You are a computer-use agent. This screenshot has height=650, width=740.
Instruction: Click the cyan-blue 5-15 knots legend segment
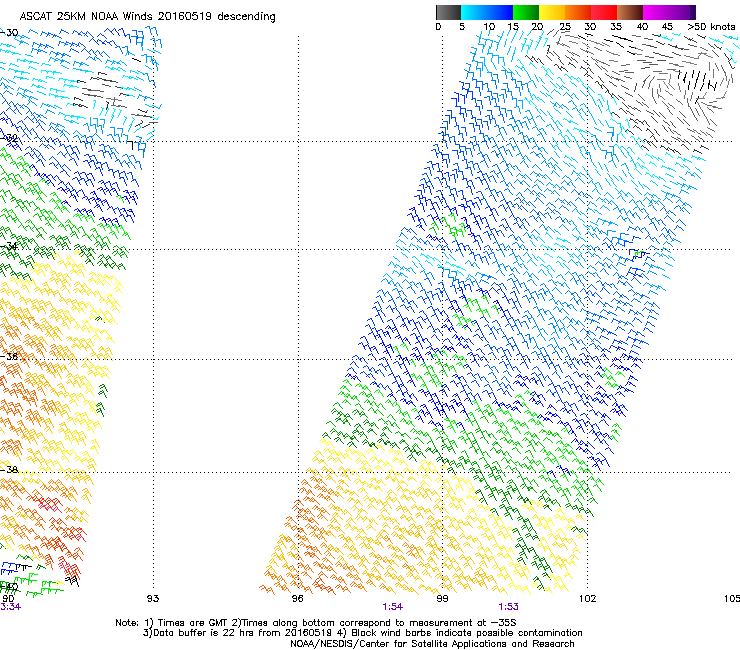click(487, 12)
